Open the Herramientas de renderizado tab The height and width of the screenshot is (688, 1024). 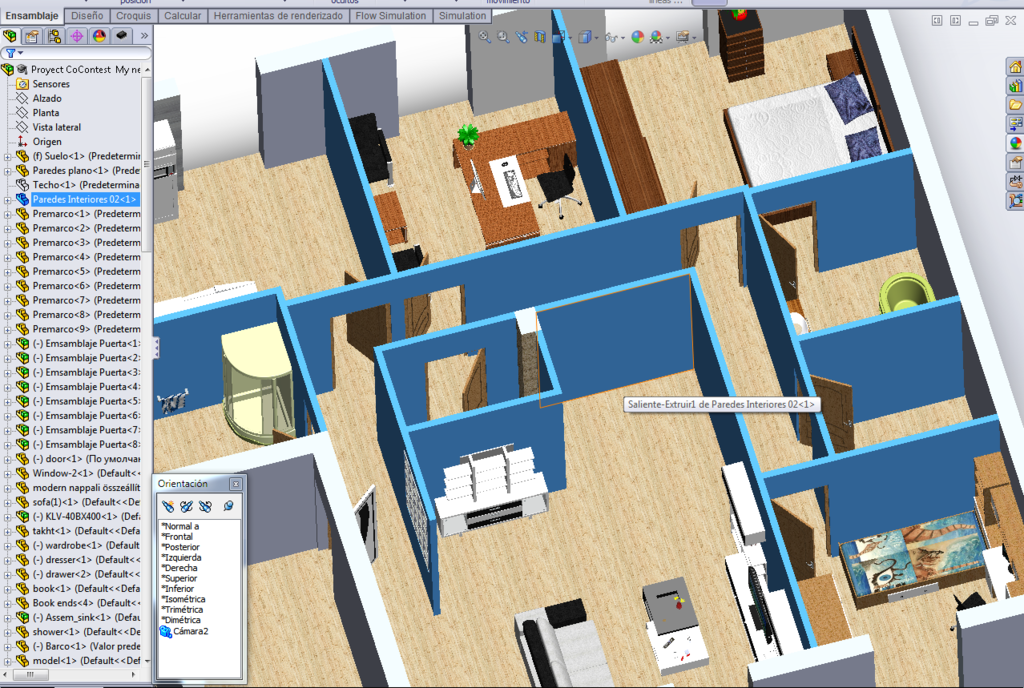point(278,16)
